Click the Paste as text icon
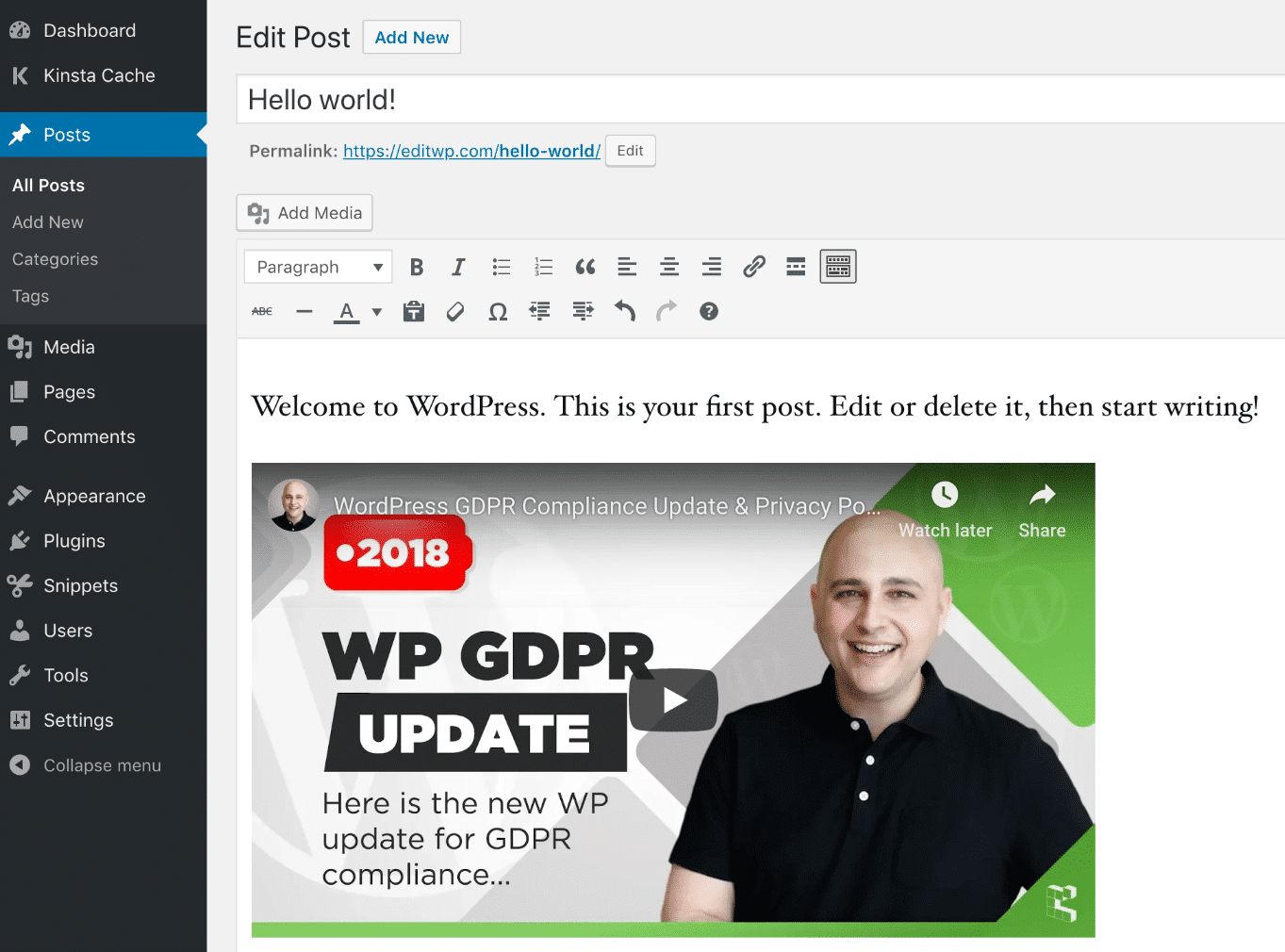The height and width of the screenshot is (952, 1285). tap(413, 311)
